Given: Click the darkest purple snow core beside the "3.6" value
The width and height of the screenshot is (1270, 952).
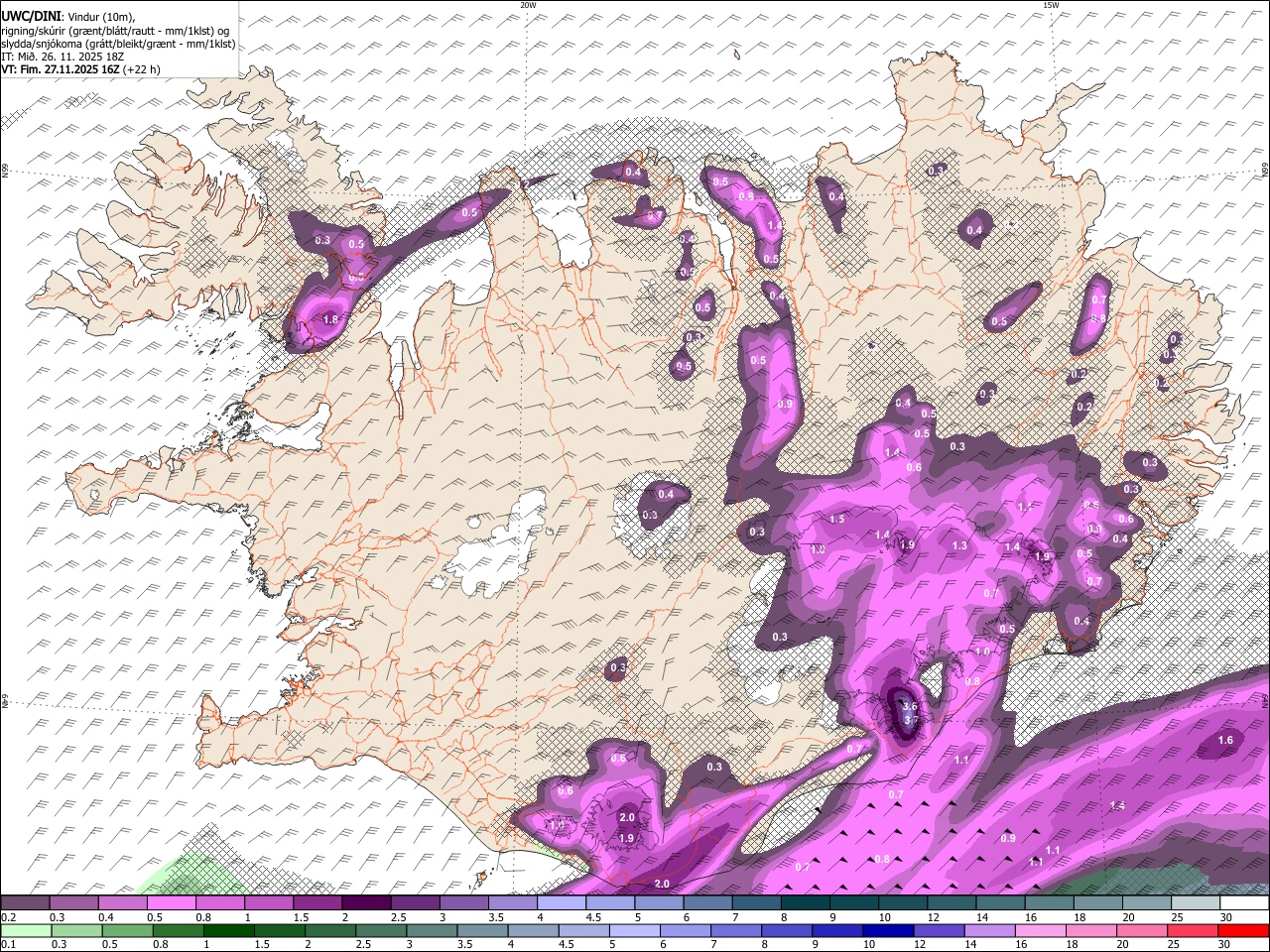Looking at the screenshot, I should [902, 714].
